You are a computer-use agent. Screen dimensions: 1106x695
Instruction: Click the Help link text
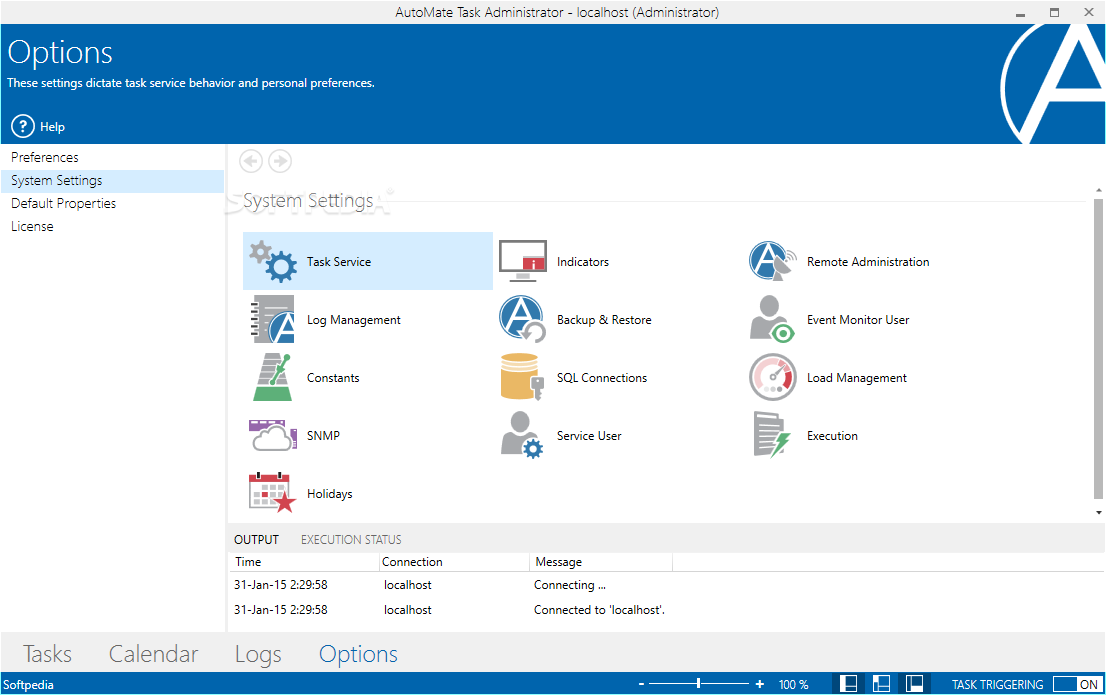52,127
